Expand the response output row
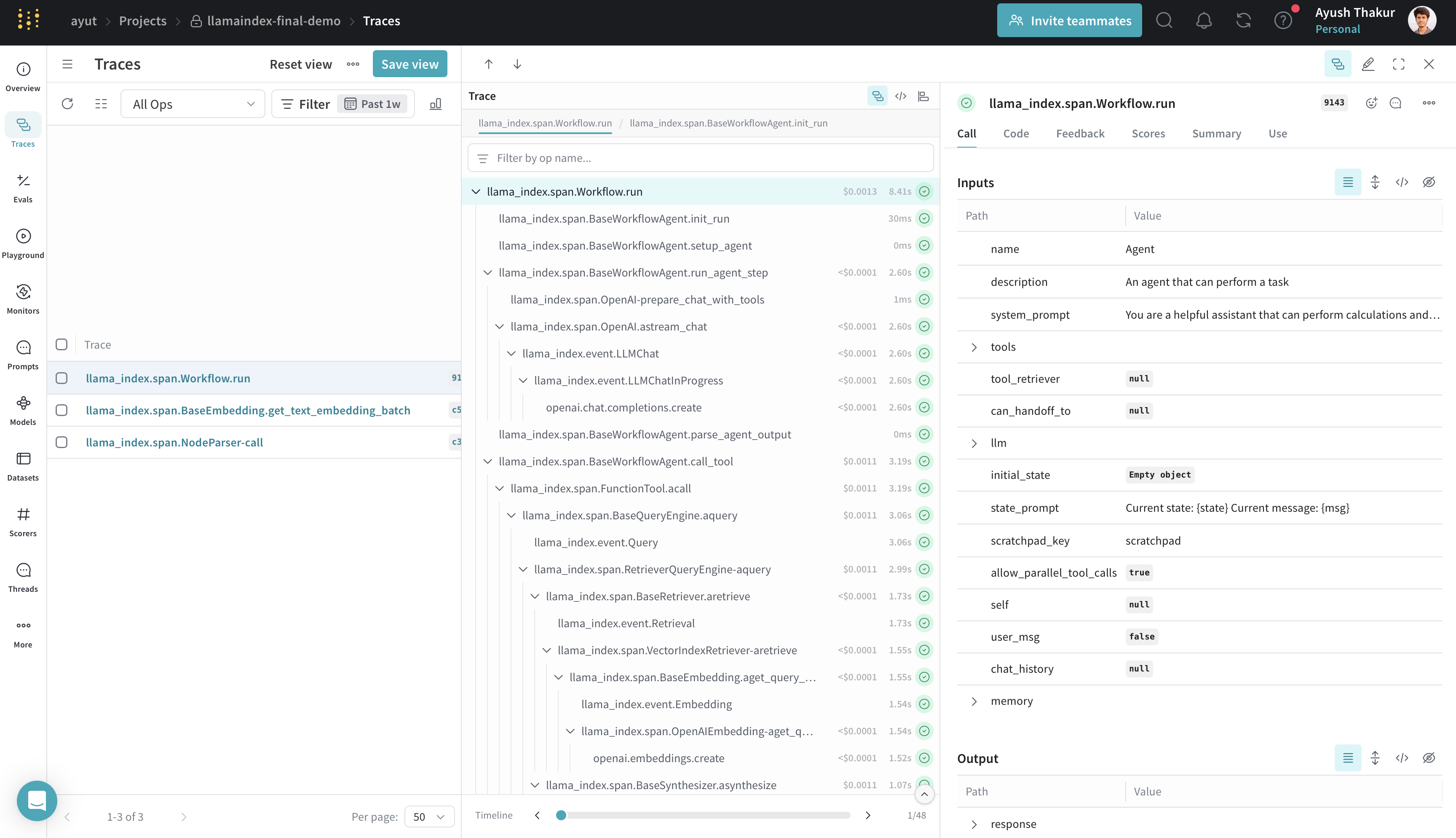1456x838 pixels. tap(974, 824)
